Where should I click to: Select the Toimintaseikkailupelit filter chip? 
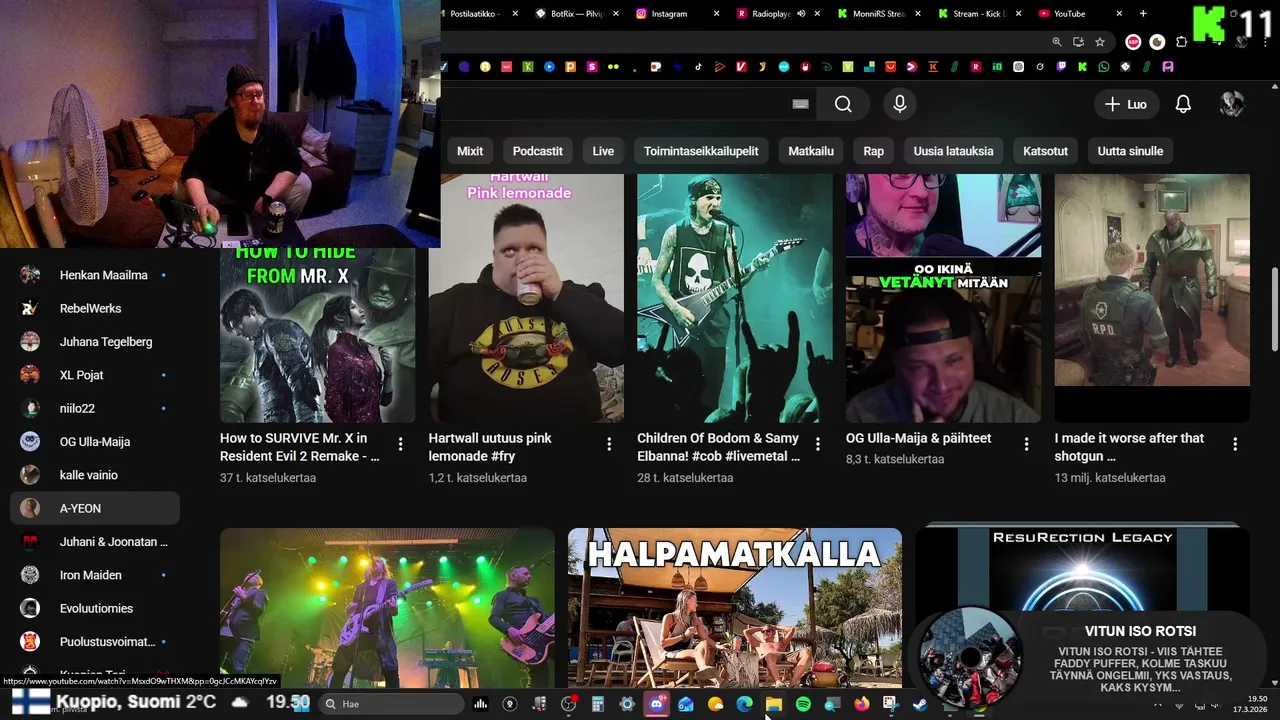[701, 151]
